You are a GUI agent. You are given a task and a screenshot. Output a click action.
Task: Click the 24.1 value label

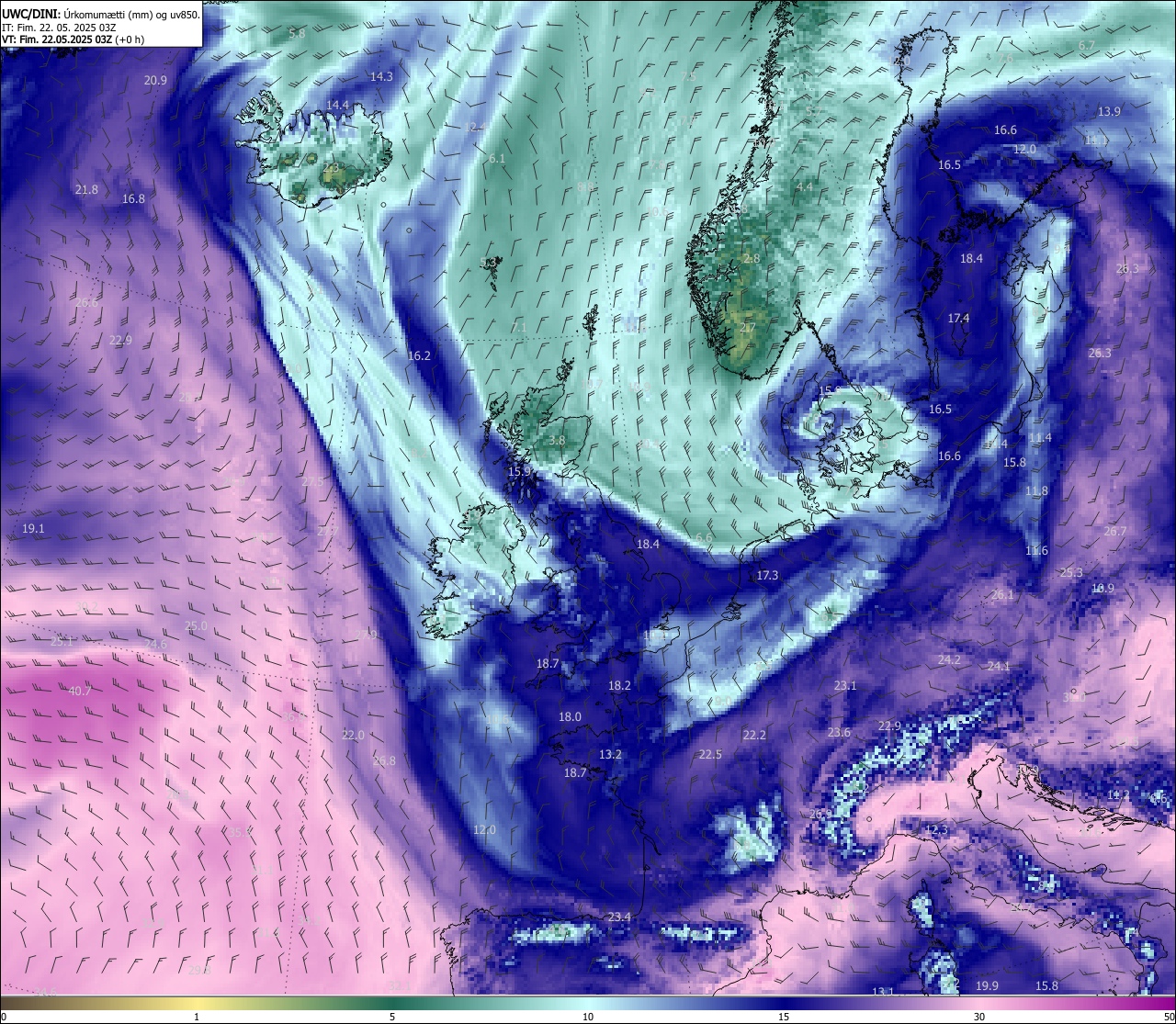(999, 667)
